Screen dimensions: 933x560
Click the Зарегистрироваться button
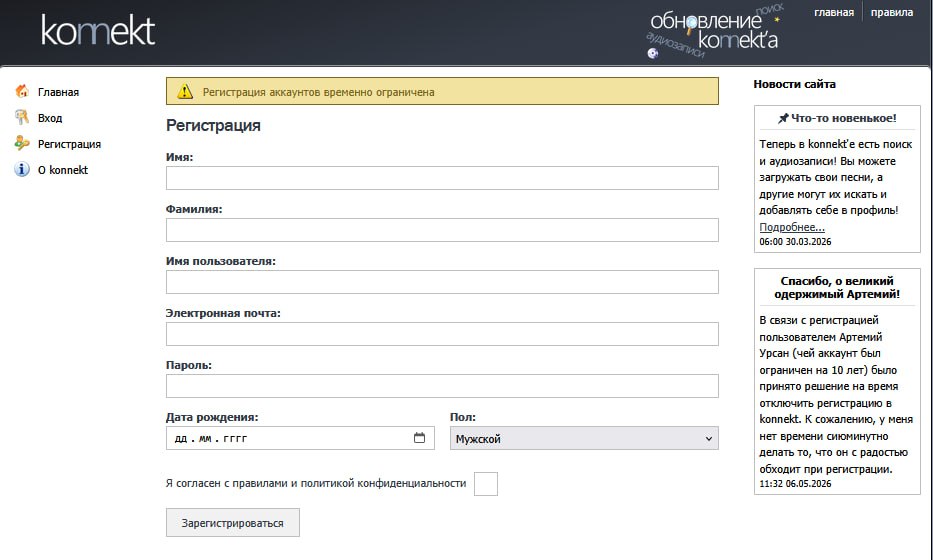point(233,523)
